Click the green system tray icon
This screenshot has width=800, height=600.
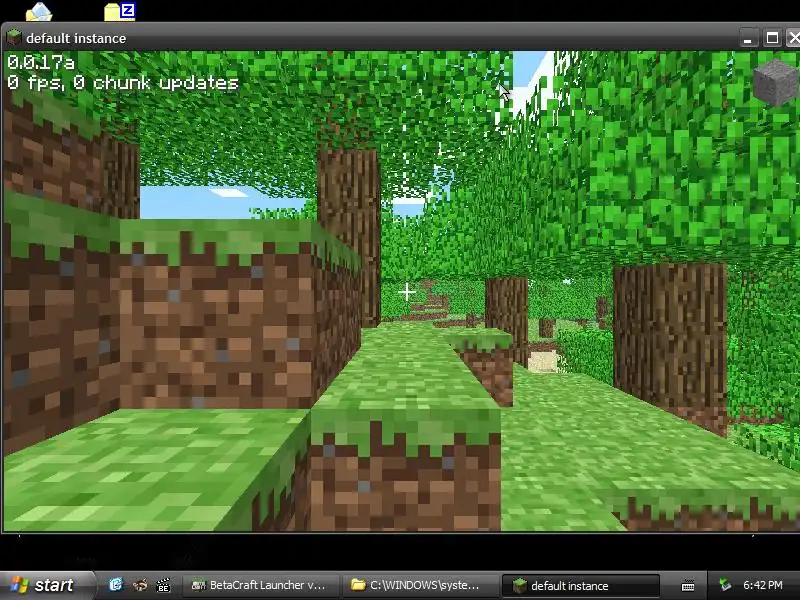click(724, 585)
